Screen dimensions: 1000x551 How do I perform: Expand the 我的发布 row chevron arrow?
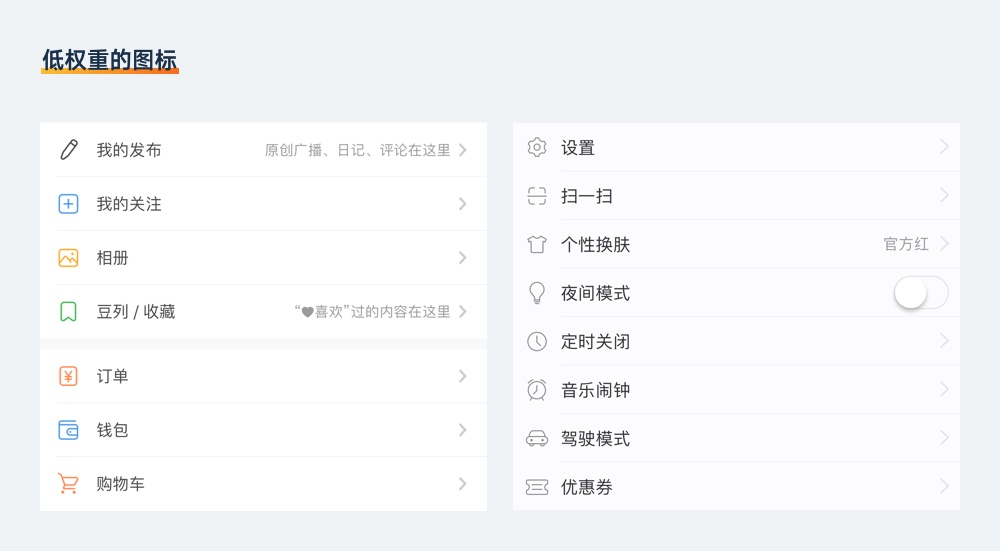click(463, 150)
